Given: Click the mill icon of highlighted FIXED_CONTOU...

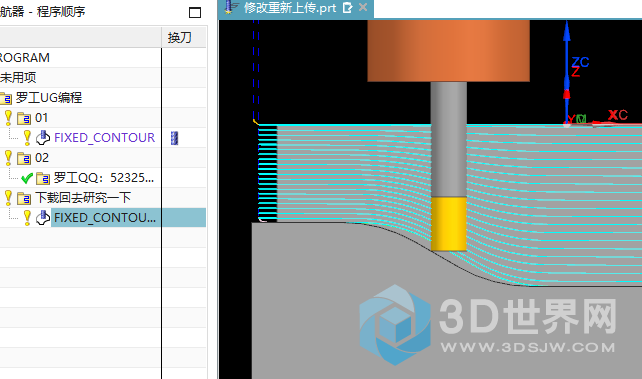Looking at the screenshot, I should click(x=43, y=218).
